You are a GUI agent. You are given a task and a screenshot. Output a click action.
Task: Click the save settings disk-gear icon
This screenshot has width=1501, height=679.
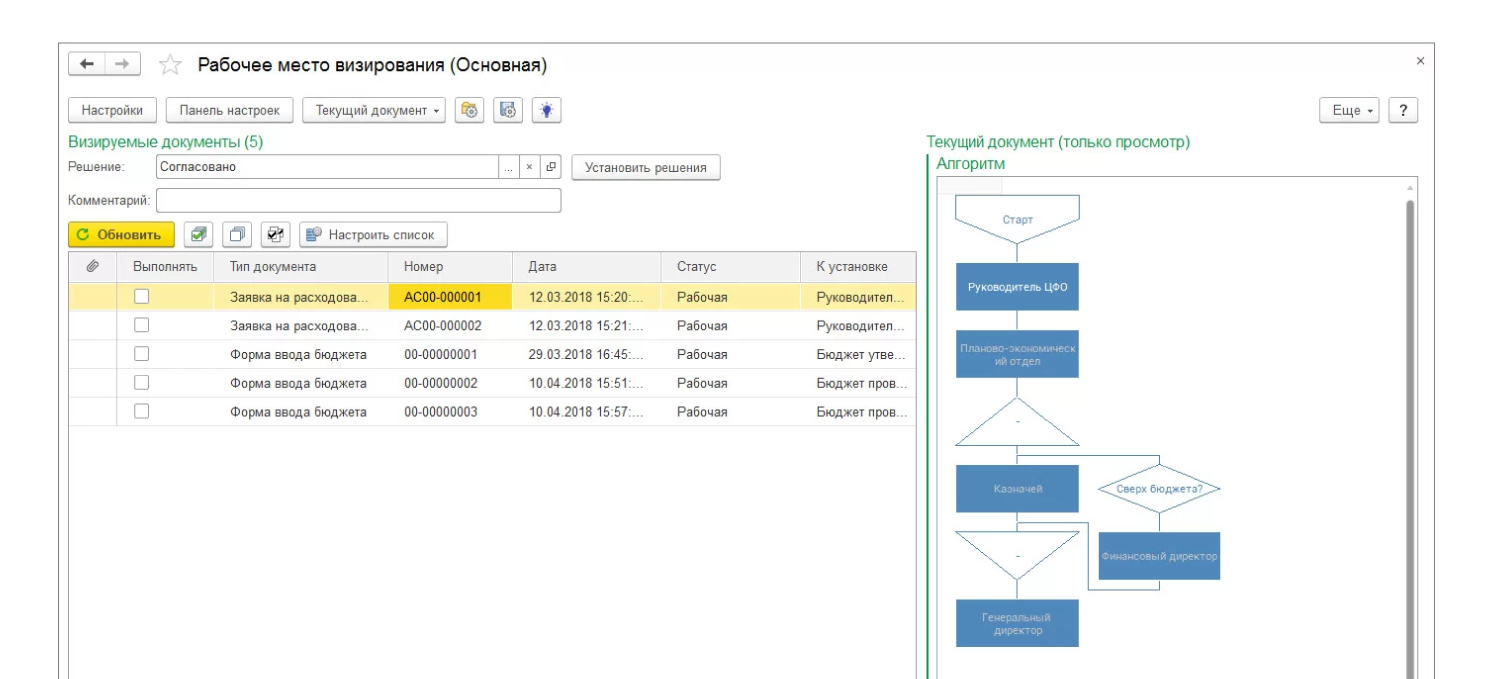(508, 110)
